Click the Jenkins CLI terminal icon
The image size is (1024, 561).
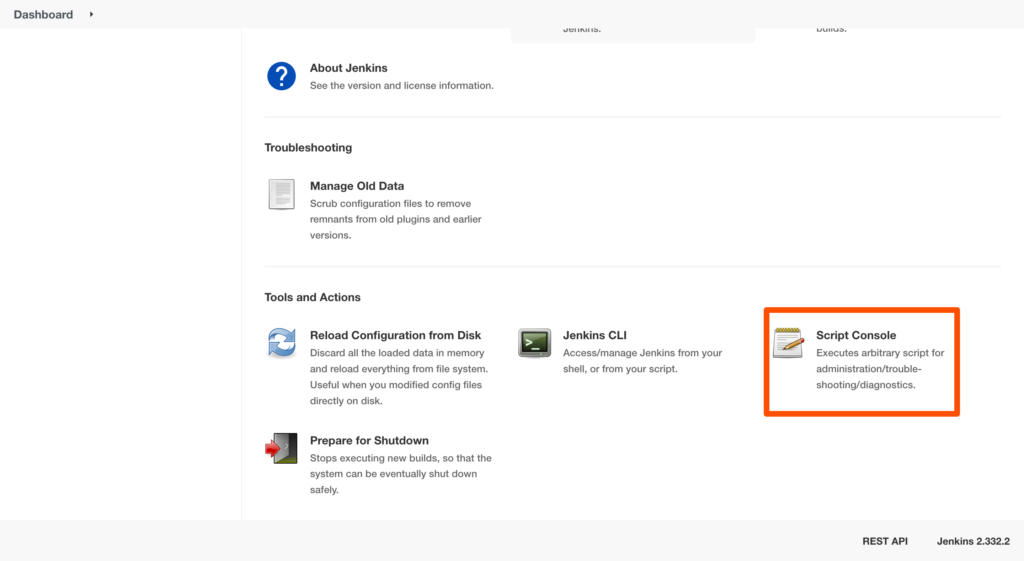coord(534,343)
